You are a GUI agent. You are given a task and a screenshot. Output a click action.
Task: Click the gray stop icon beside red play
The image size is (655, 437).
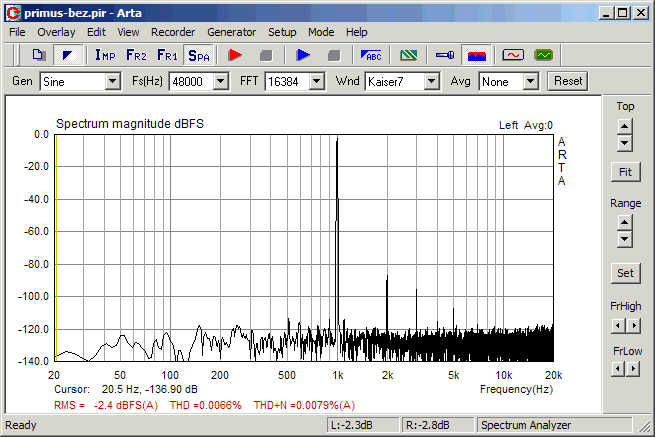point(266,55)
